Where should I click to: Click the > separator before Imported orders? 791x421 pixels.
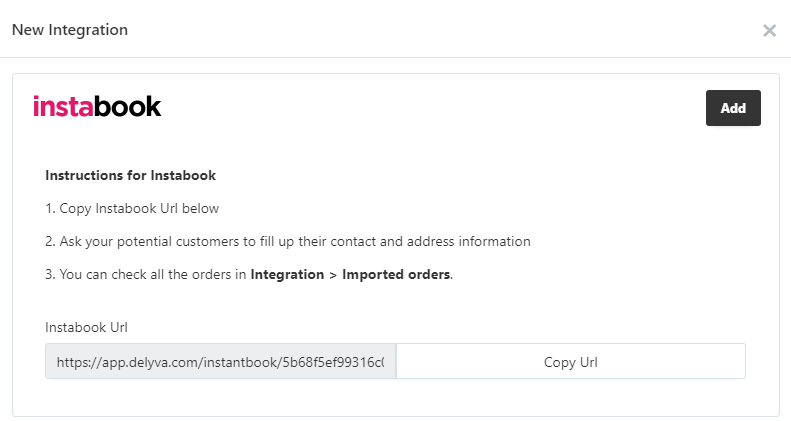333,275
